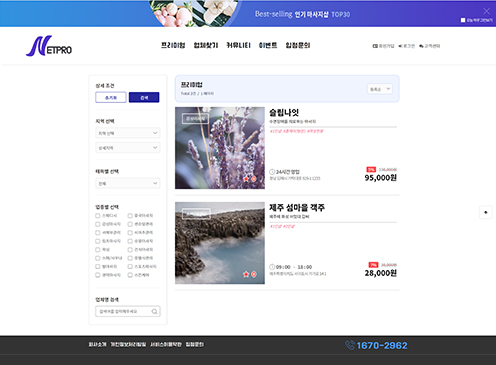This screenshot has width=496, height=365.
Task: Check the 스웨디시 category checkbox
Action: (98, 216)
